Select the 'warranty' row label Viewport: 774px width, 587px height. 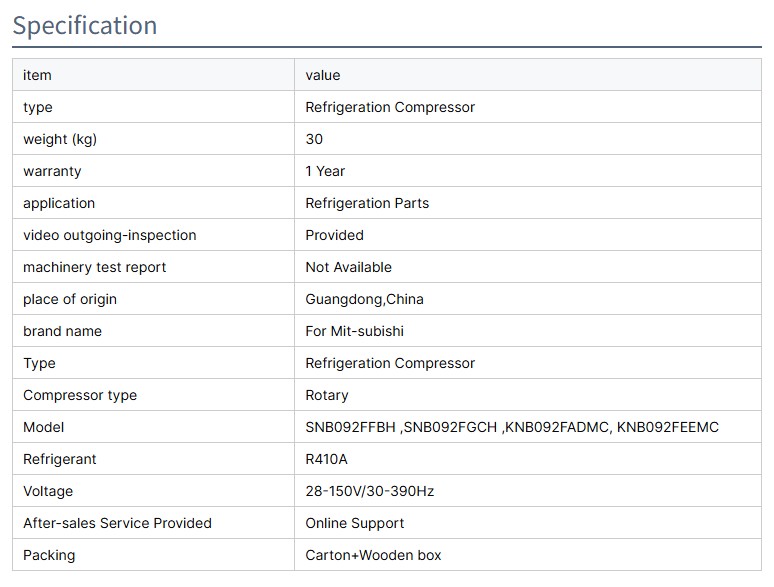tap(52, 171)
